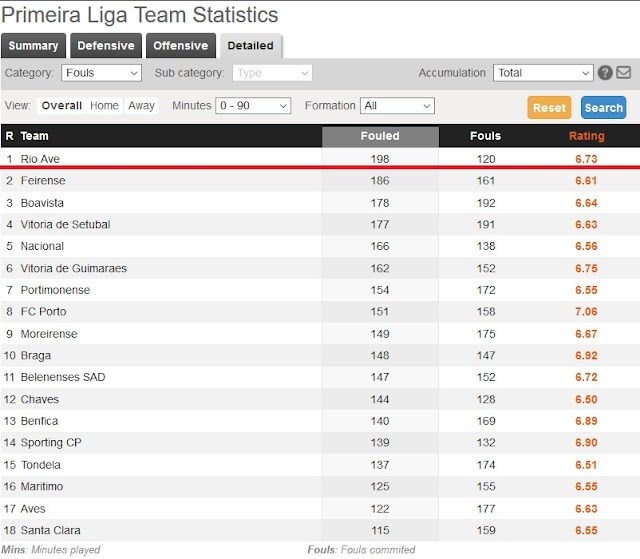Screen dimensions: 640x559
Task: Open the Portimonense team link
Action: (55, 290)
